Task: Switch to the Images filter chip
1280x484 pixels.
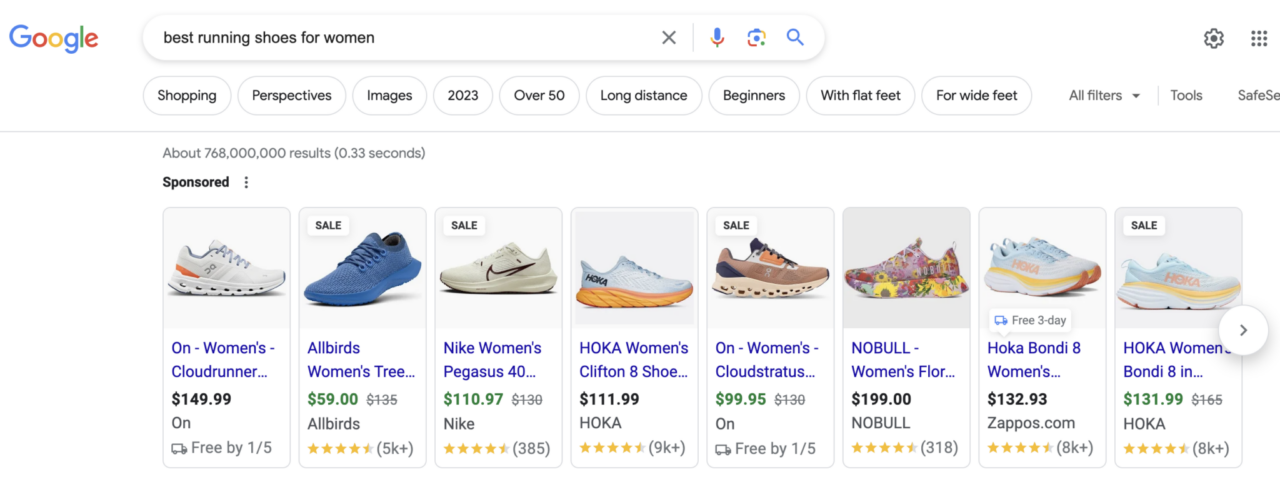Action: 389,96
